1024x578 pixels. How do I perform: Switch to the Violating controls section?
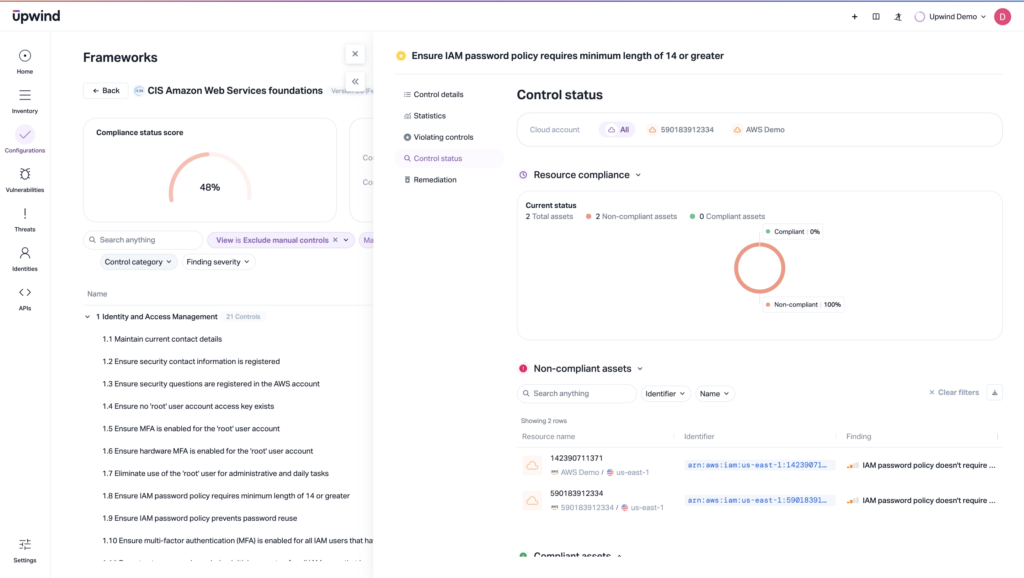(x=443, y=137)
